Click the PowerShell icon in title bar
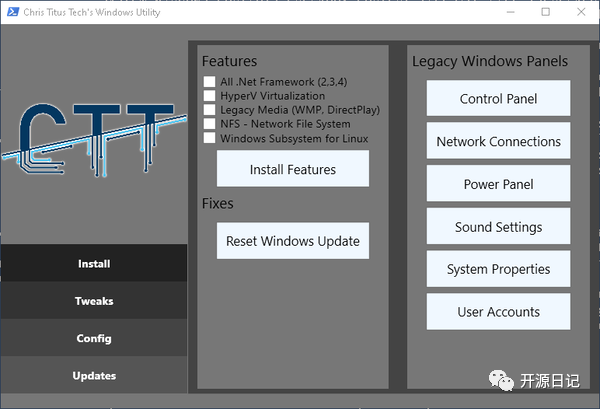The width and height of the screenshot is (600, 409). pyautogui.click(x=13, y=12)
